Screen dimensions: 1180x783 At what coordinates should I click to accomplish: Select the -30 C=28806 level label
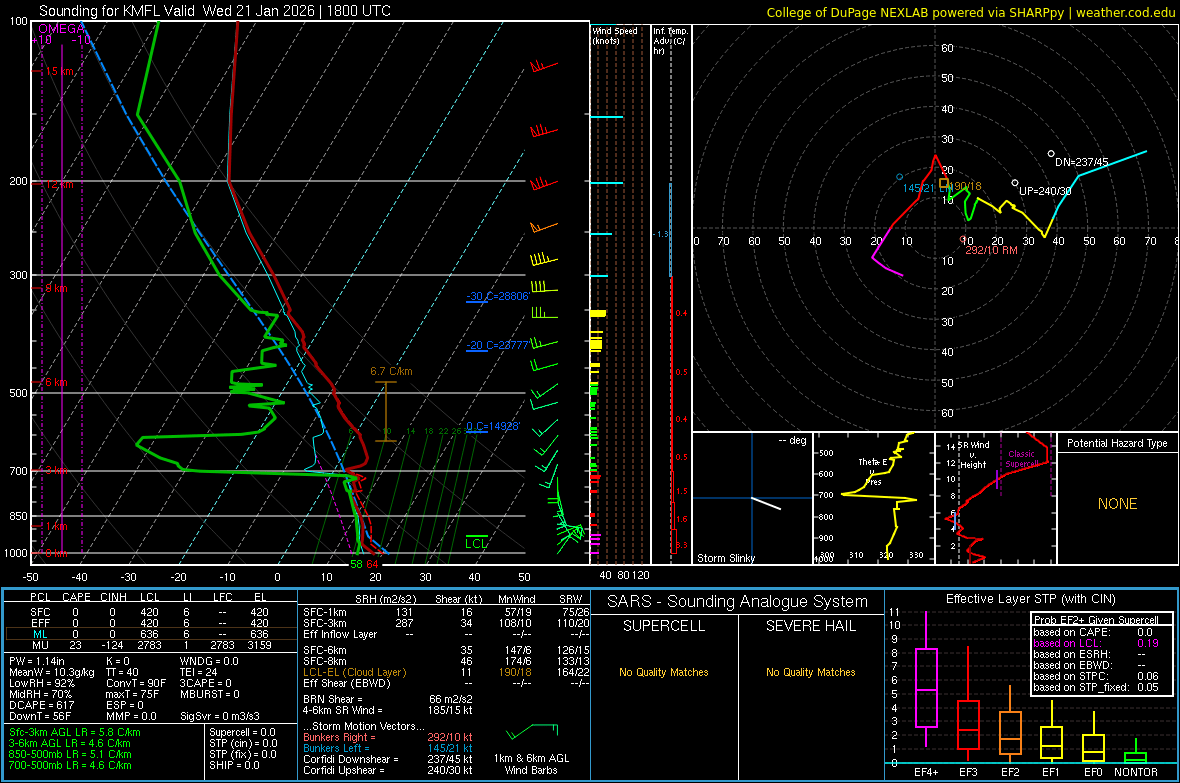pyautogui.click(x=497, y=297)
